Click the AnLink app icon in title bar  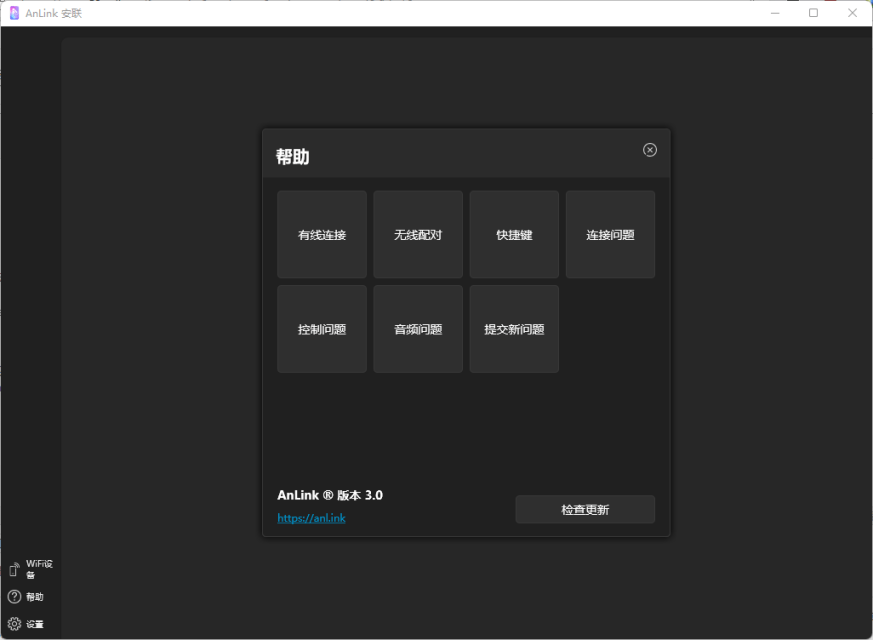tap(14, 13)
